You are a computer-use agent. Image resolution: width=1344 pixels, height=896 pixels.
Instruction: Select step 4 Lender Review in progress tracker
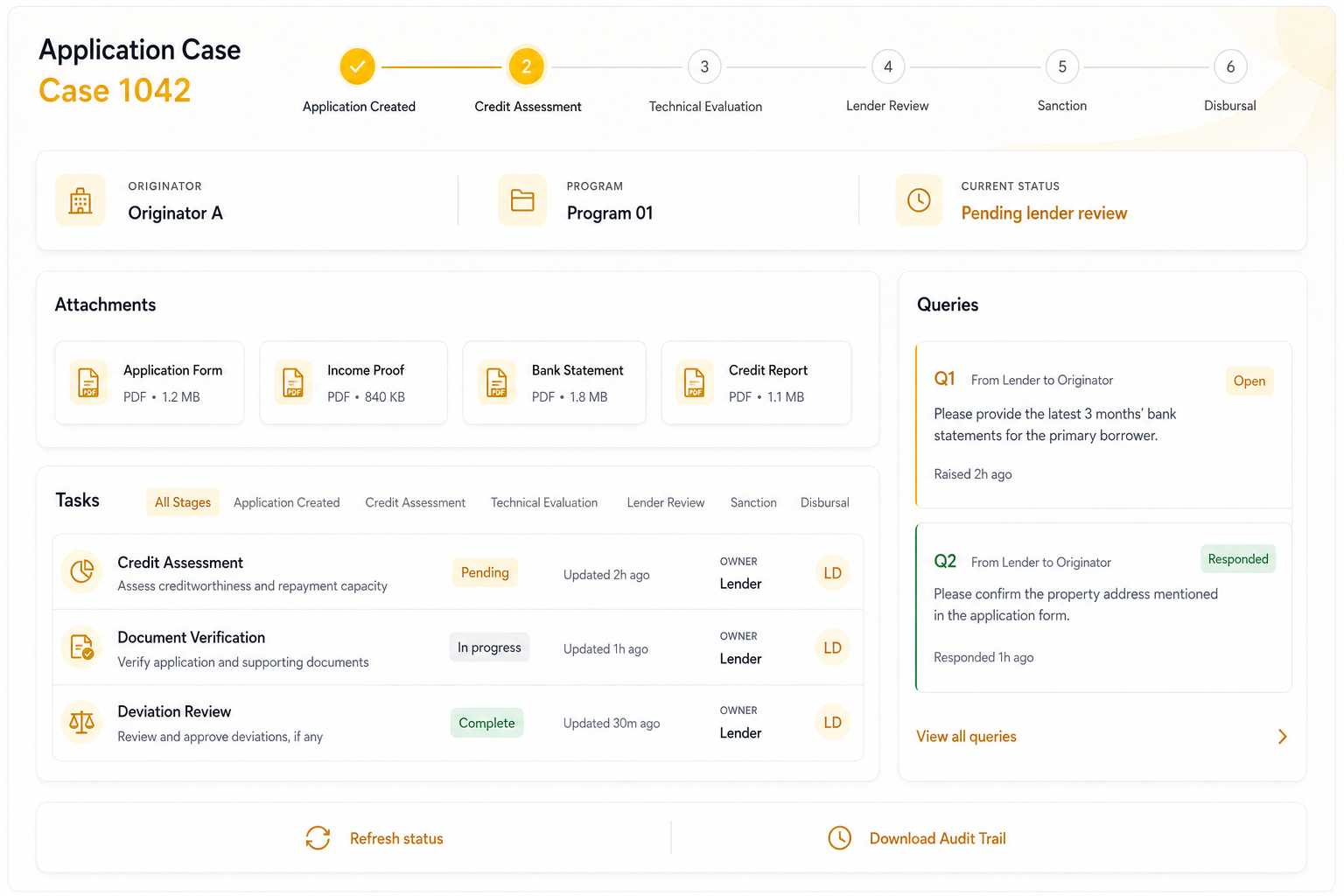click(888, 66)
